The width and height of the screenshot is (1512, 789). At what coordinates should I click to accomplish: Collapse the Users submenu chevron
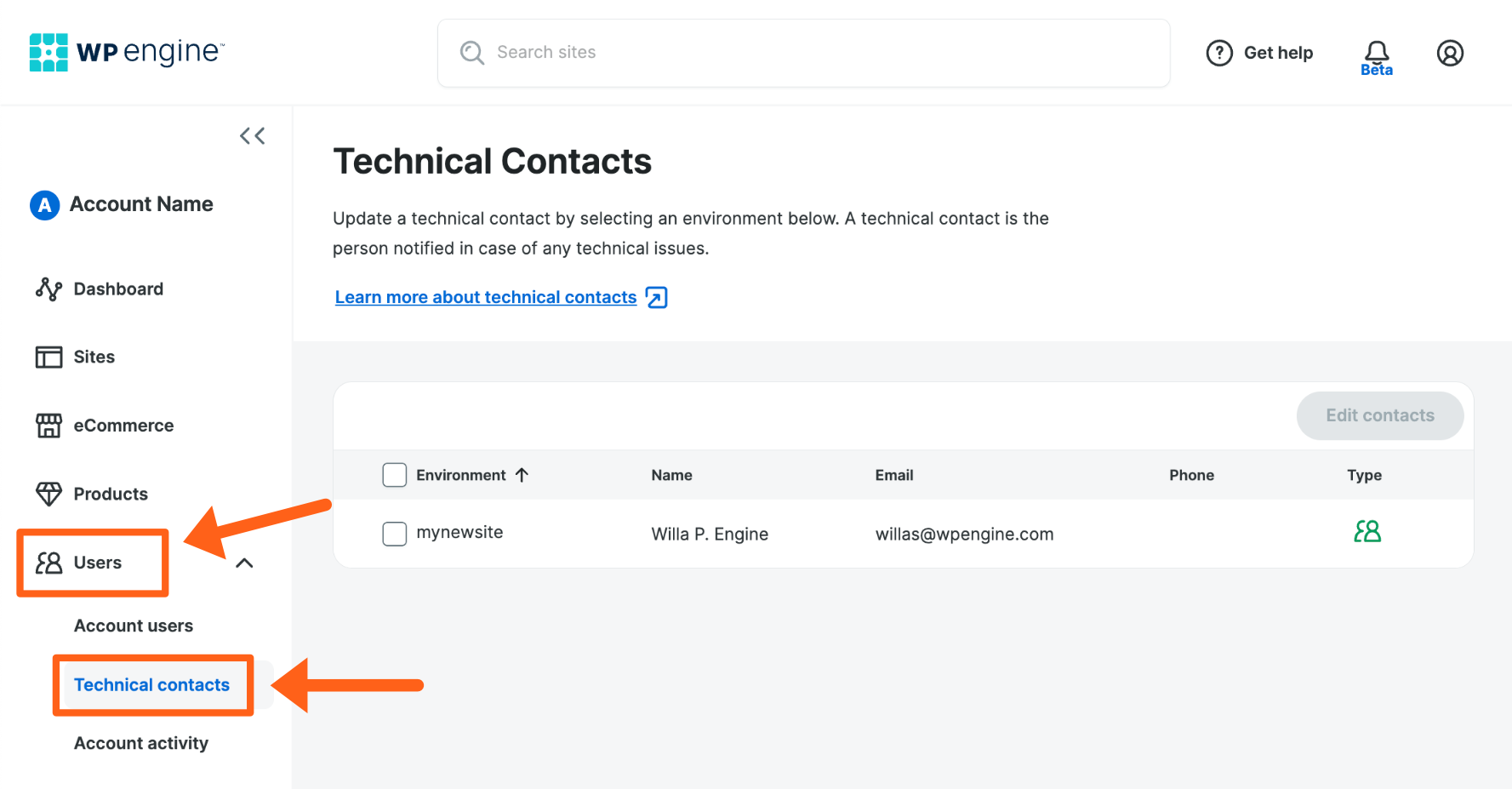click(x=245, y=563)
